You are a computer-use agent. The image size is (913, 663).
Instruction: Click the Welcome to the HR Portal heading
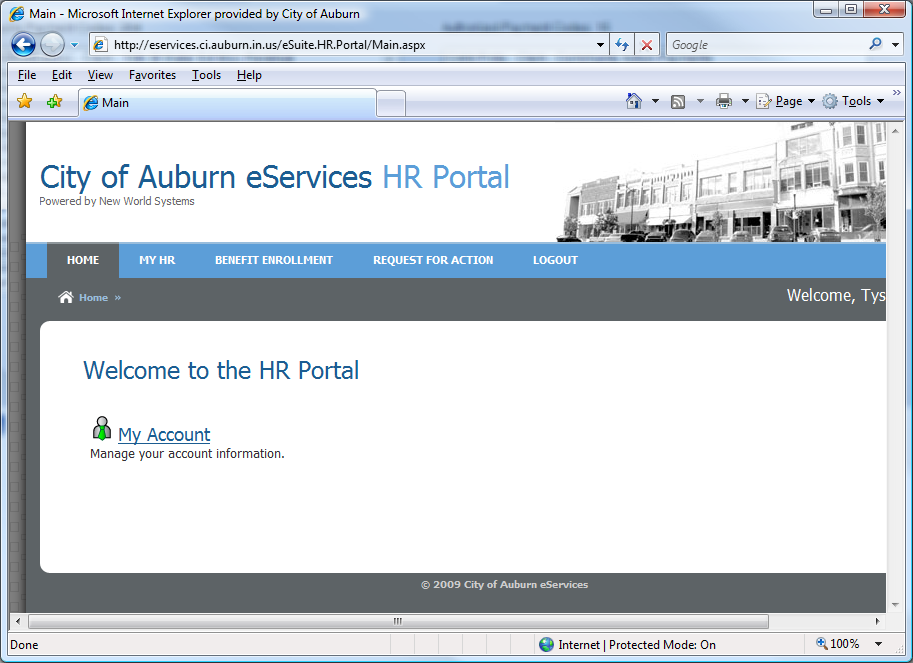[221, 371]
